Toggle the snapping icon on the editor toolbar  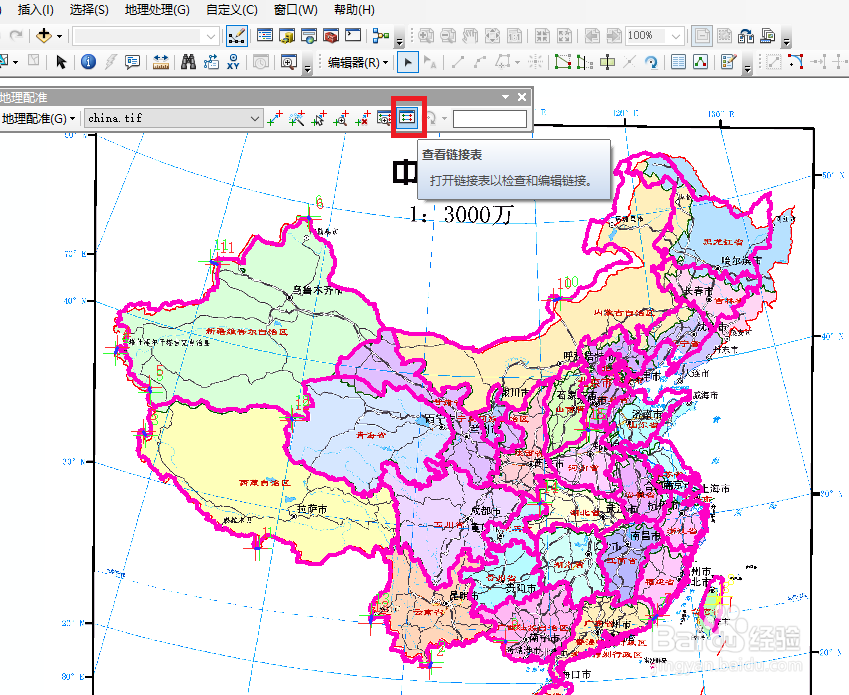pos(535,62)
